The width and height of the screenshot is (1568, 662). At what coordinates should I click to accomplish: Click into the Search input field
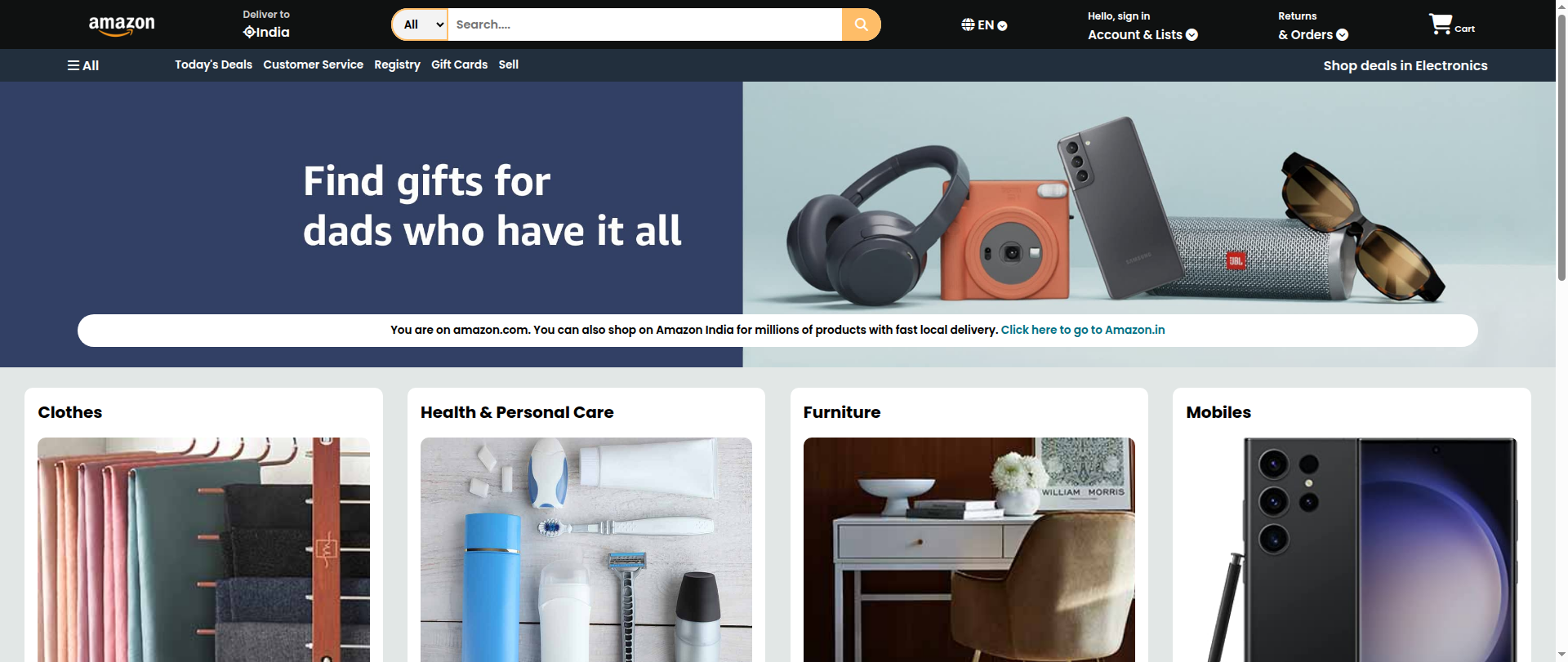tap(644, 24)
